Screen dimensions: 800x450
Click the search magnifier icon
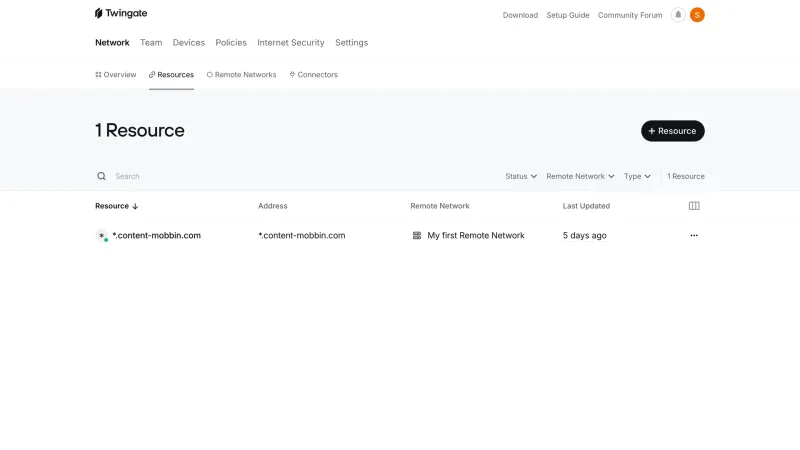(x=102, y=176)
